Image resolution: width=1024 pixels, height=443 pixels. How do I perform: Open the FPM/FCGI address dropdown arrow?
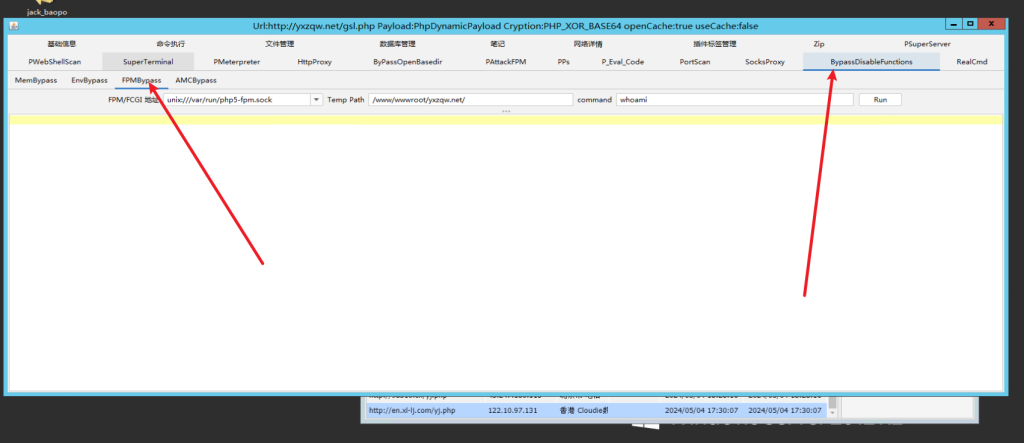[316, 100]
